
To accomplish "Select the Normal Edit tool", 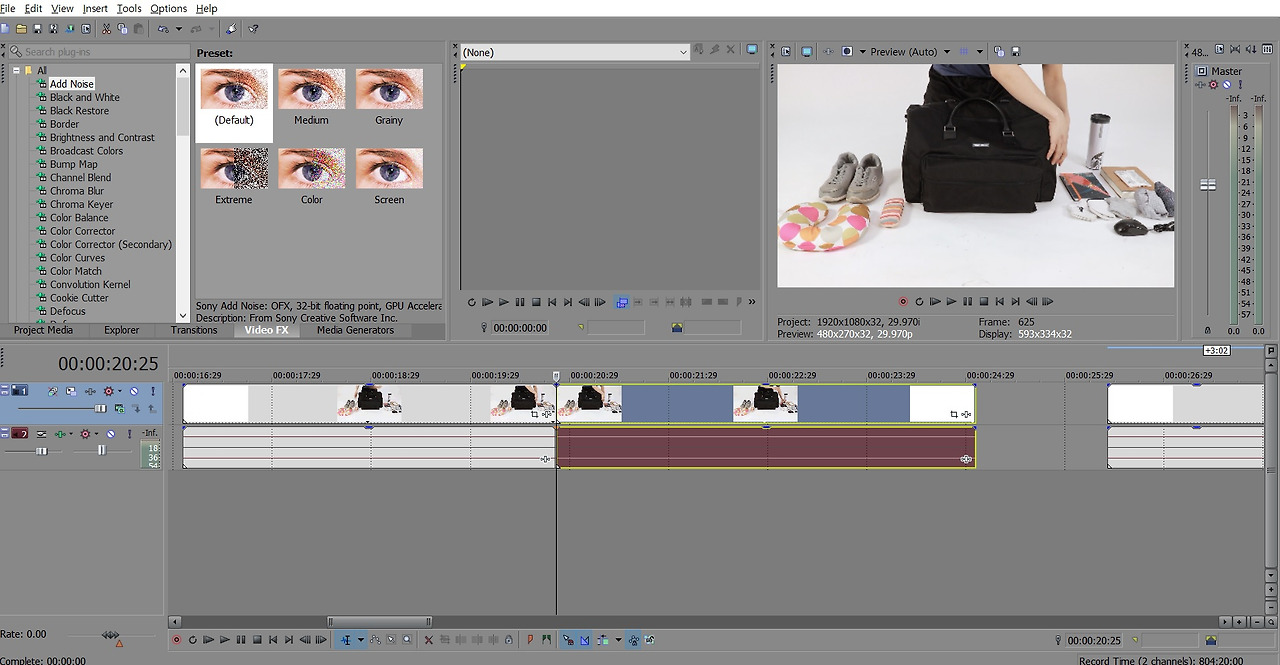I will pyautogui.click(x=347, y=640).
